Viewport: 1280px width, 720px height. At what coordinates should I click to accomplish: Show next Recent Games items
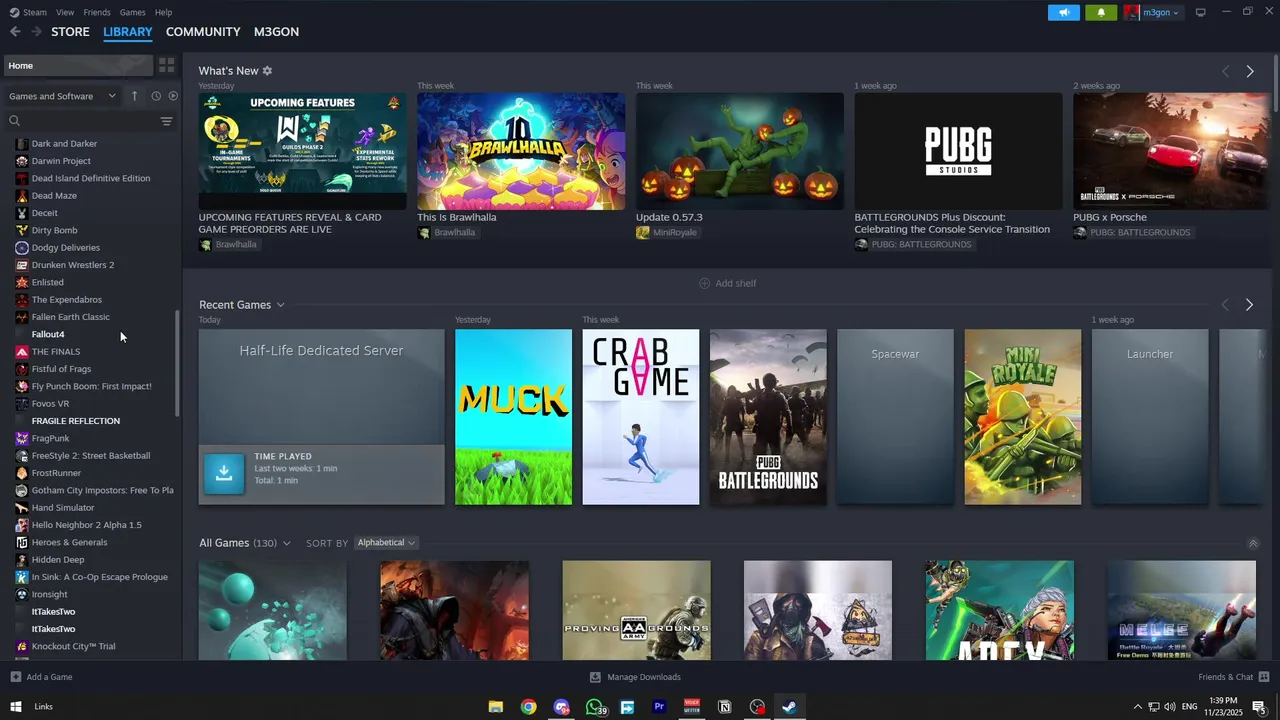(x=1249, y=305)
